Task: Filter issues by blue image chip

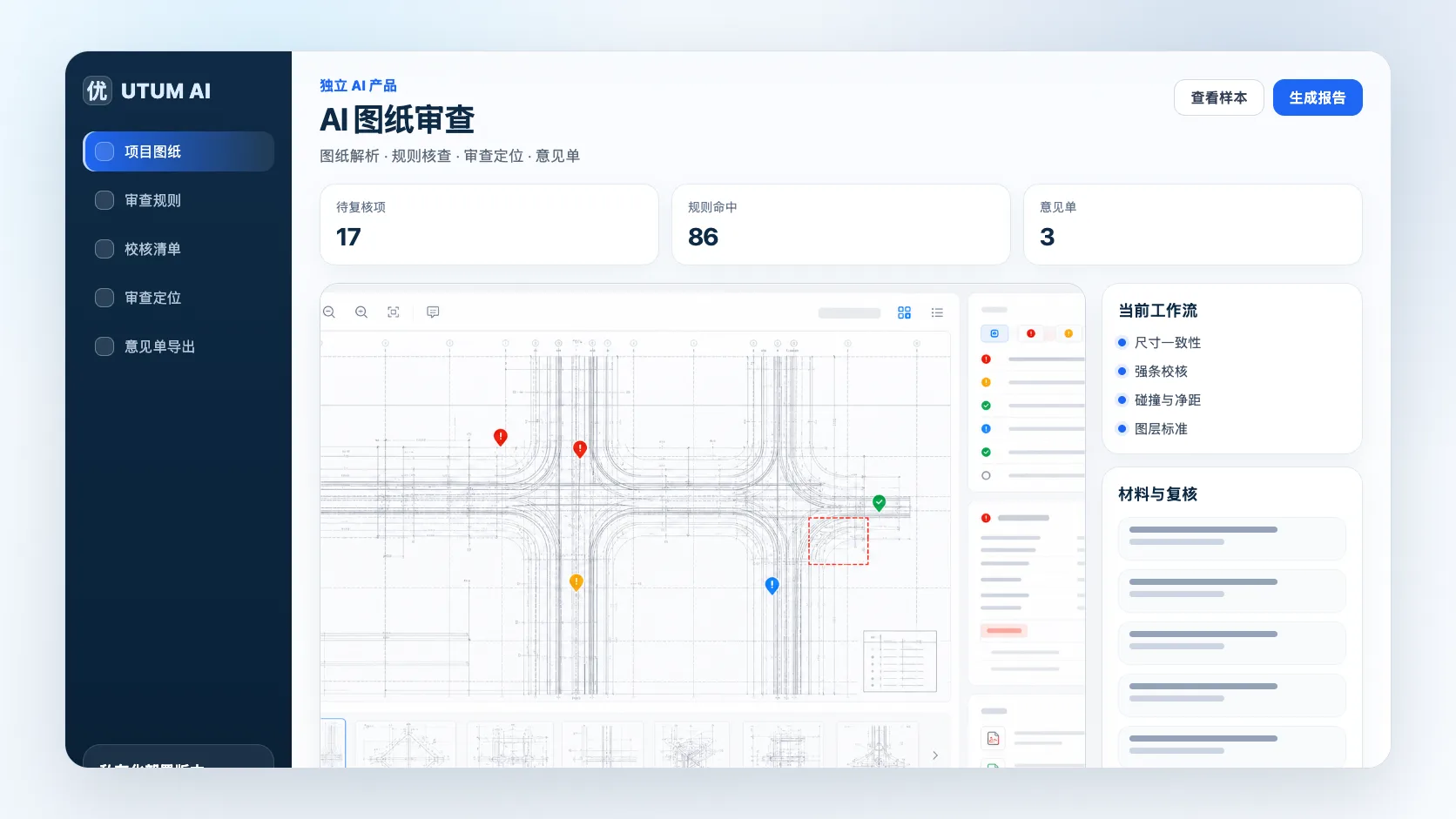Action: pyautogui.click(x=994, y=333)
